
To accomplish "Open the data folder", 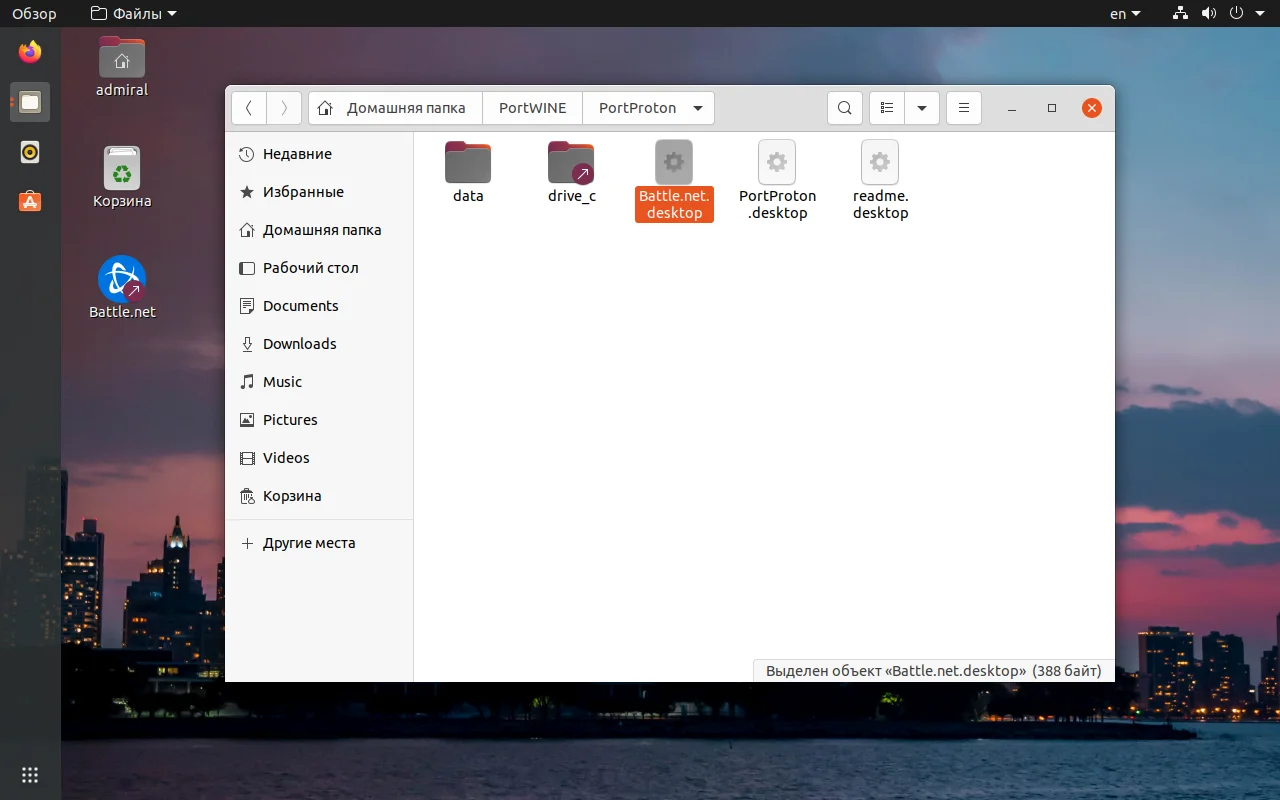I will click(x=468, y=165).
